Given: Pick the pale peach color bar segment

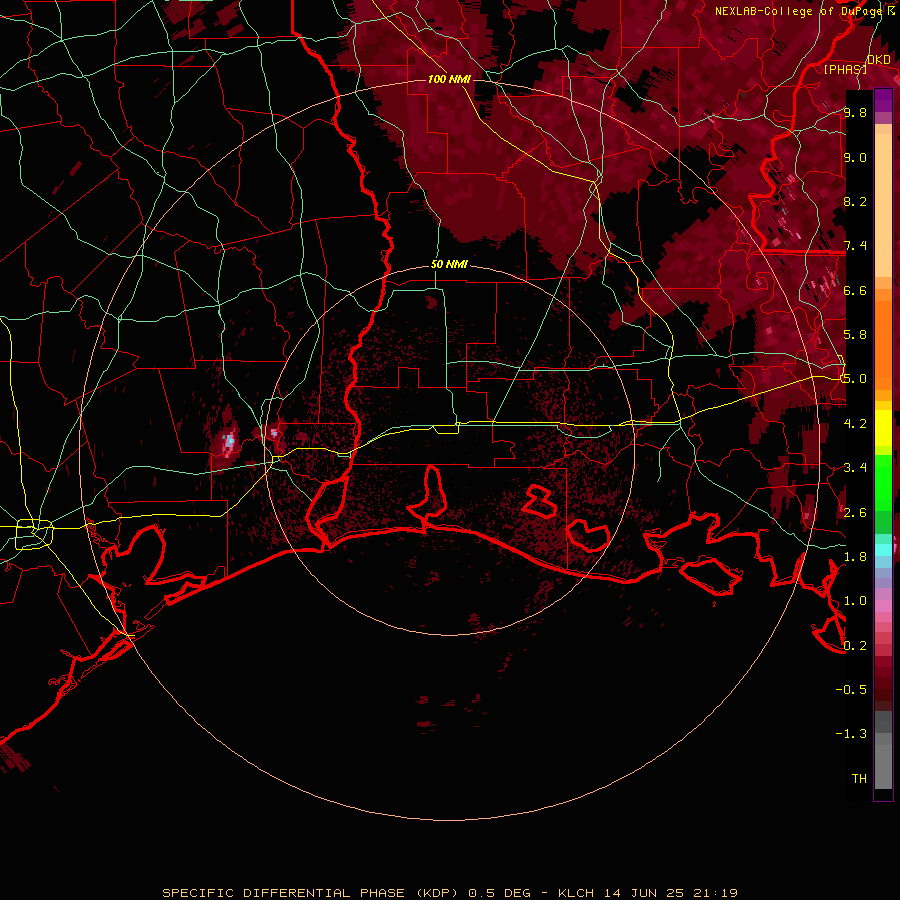Looking at the screenshot, I should [883, 207].
